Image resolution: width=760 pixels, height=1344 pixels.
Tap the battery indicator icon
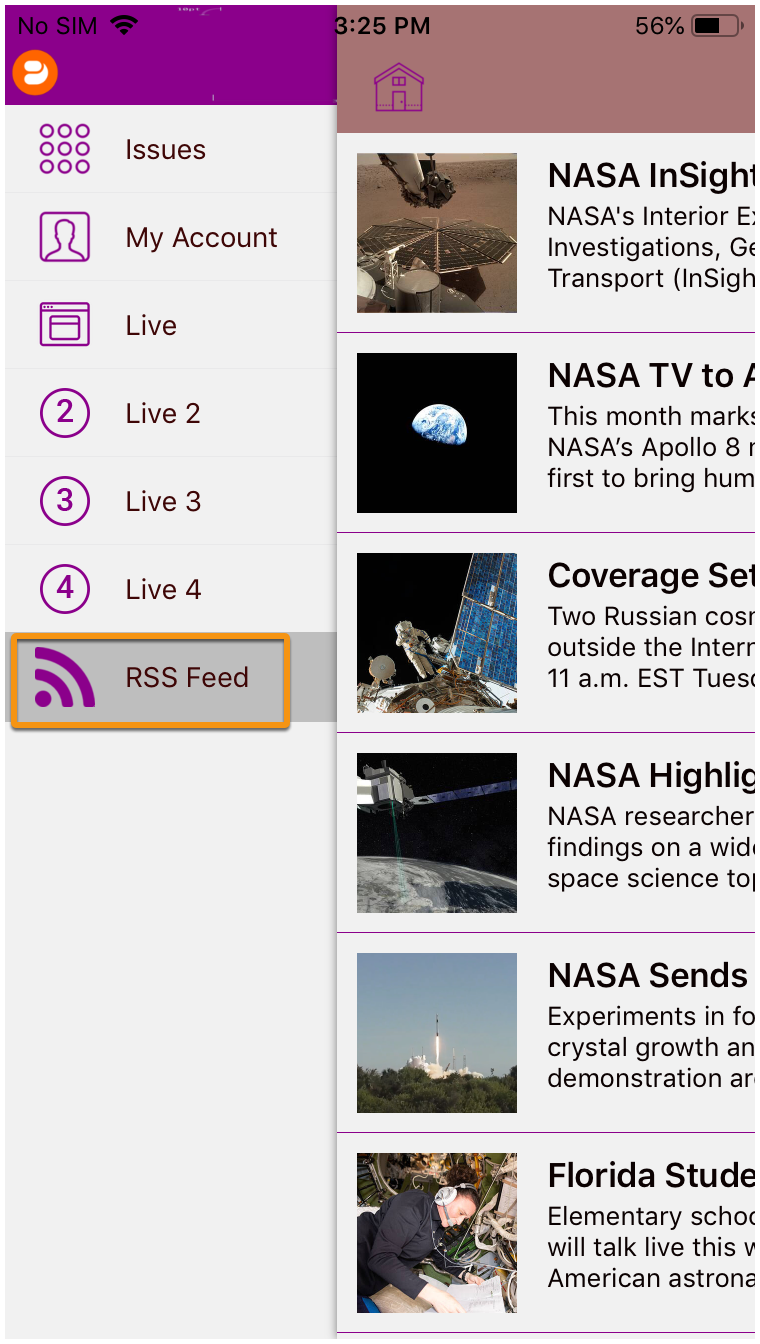click(717, 26)
